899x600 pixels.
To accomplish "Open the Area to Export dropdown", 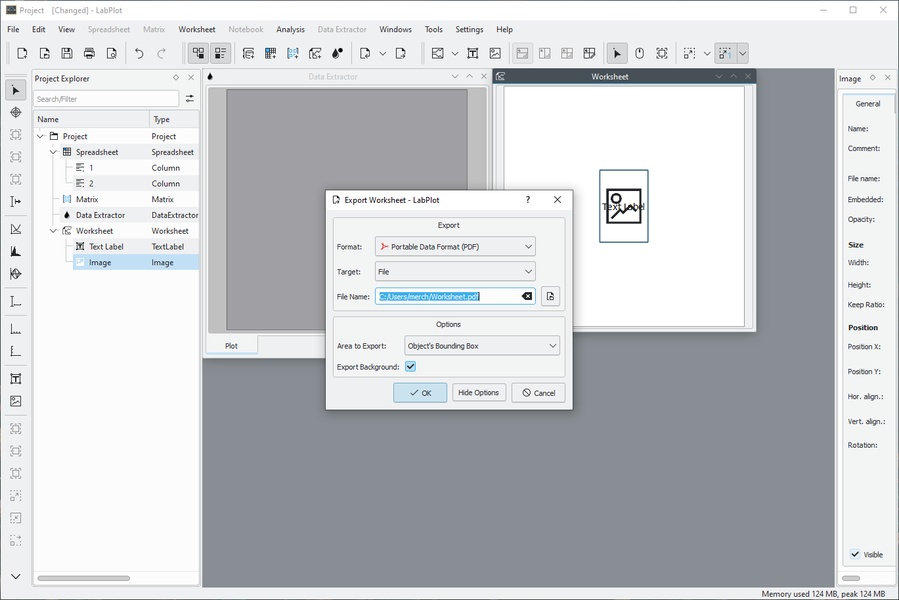I will 482,346.
